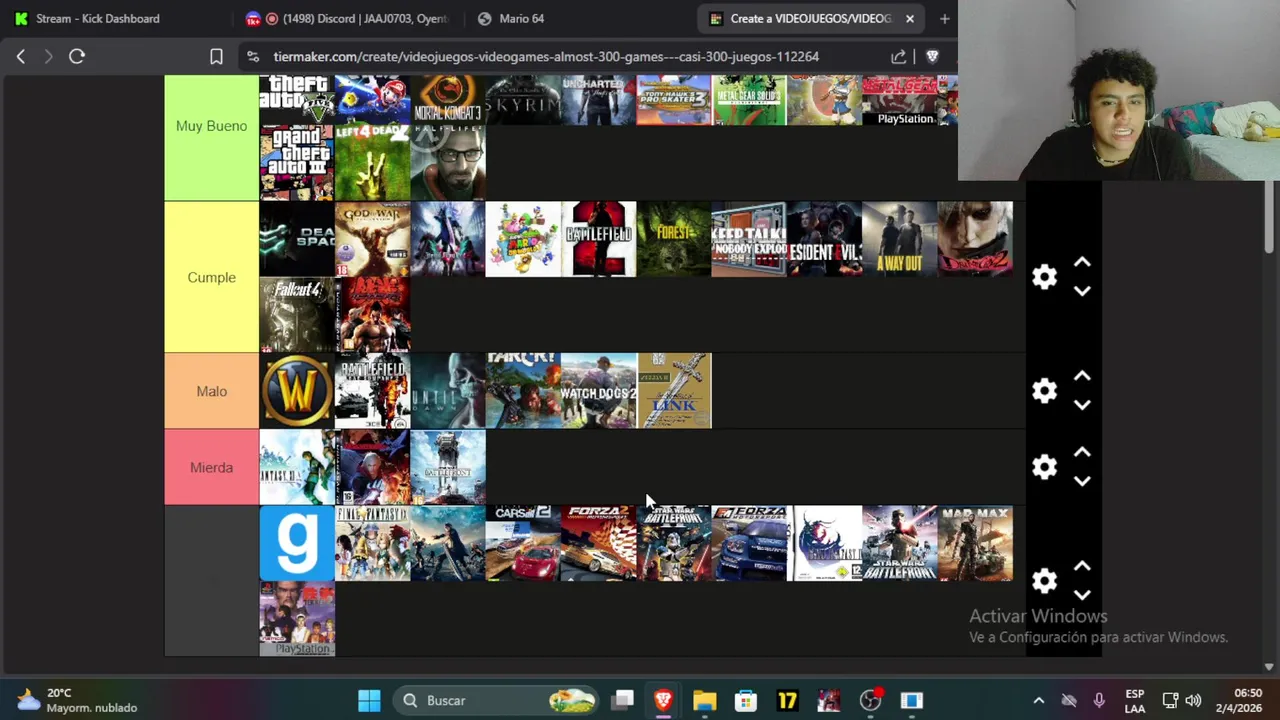Open File Explorer from the taskbar

click(704, 700)
